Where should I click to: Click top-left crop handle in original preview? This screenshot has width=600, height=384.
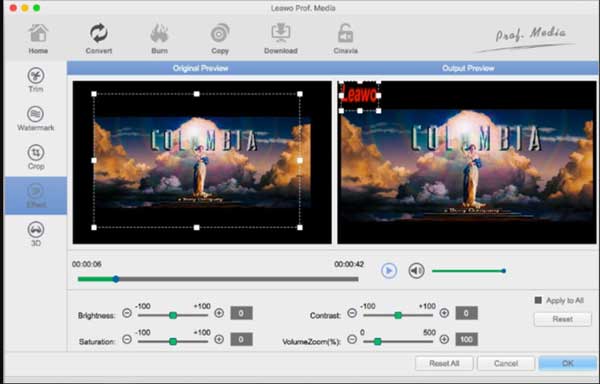(x=94, y=94)
